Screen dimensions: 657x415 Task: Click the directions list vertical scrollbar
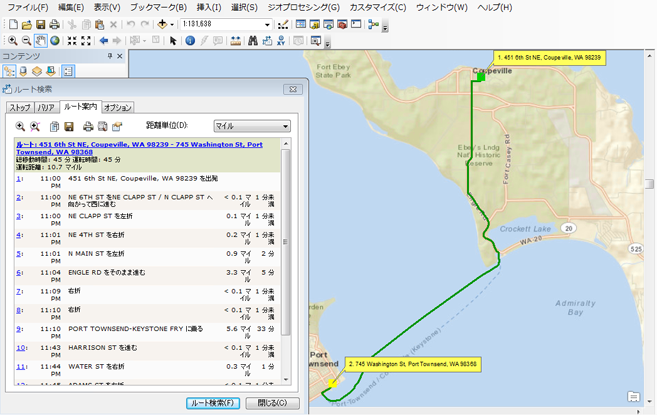pos(286,260)
